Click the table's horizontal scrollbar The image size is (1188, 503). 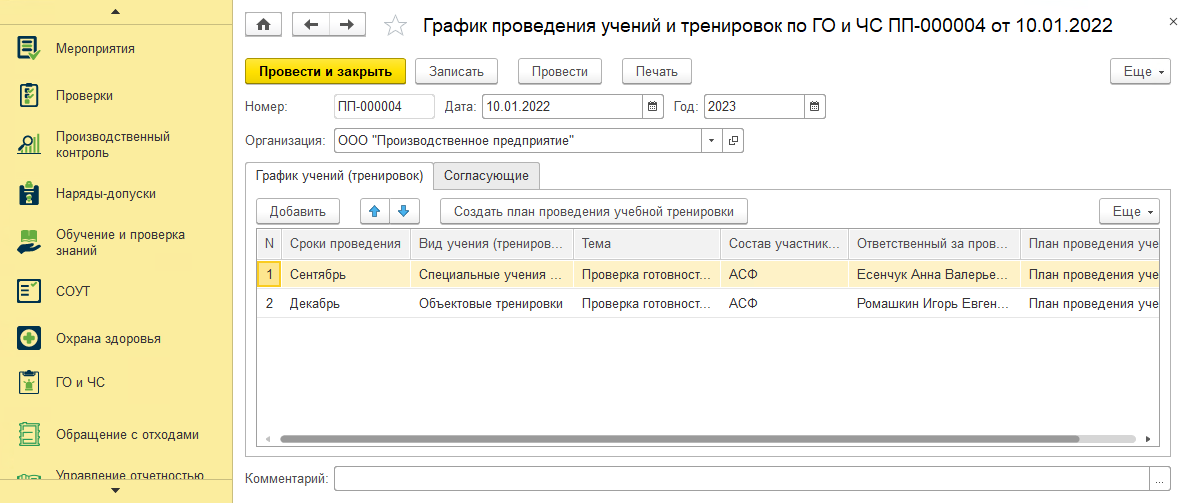click(x=679, y=439)
